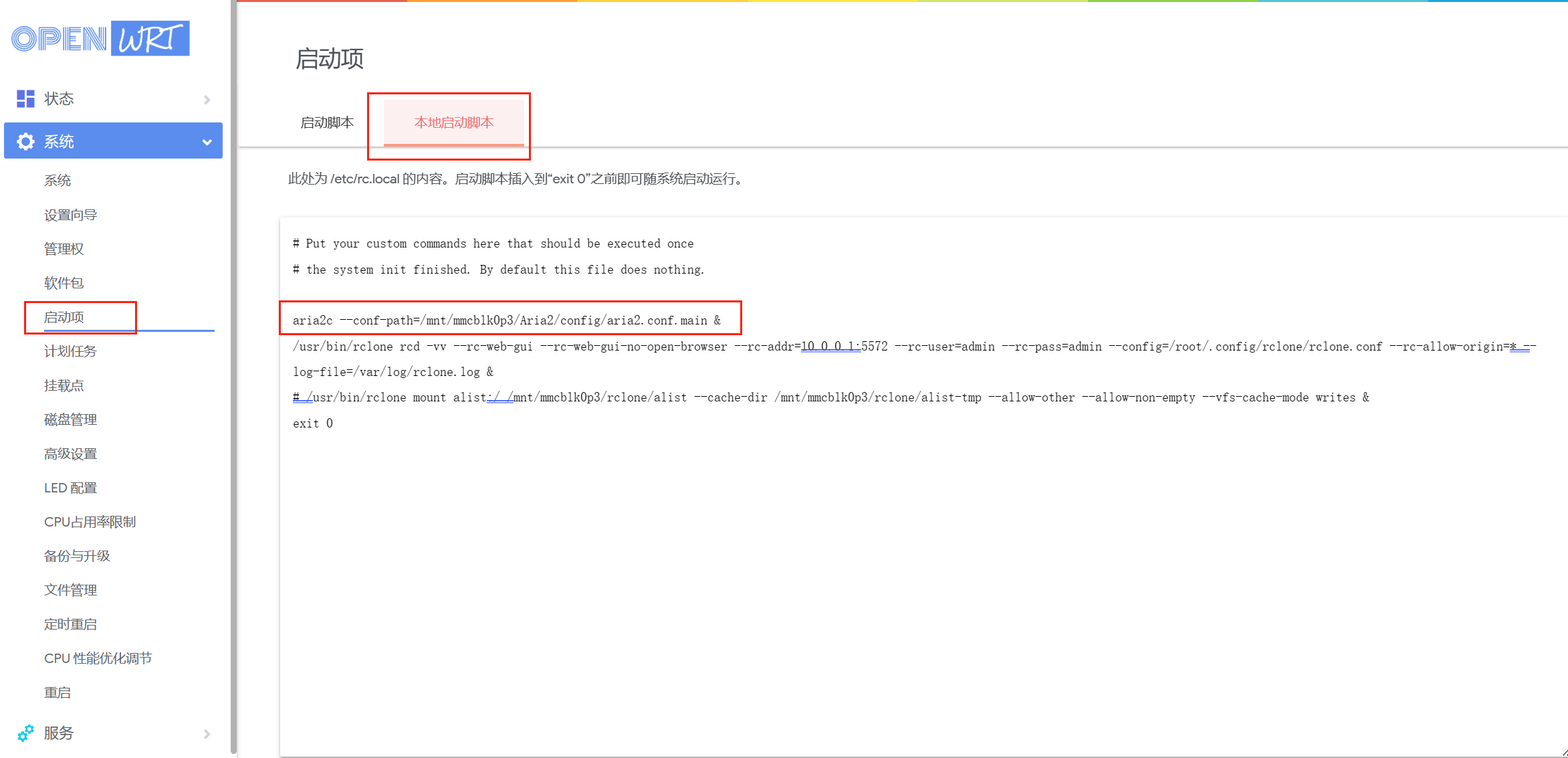1568x758 pixels.
Task: Select the 本地启动脚本 tab
Action: [453, 122]
